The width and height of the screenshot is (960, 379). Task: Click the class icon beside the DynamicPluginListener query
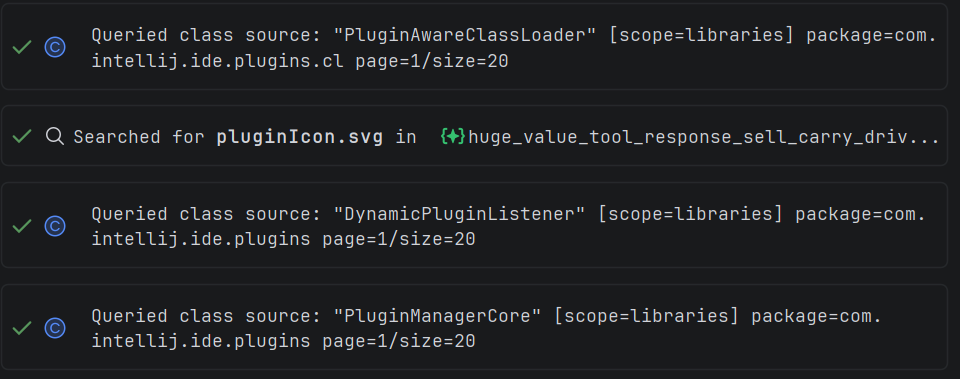pyautogui.click(x=55, y=226)
